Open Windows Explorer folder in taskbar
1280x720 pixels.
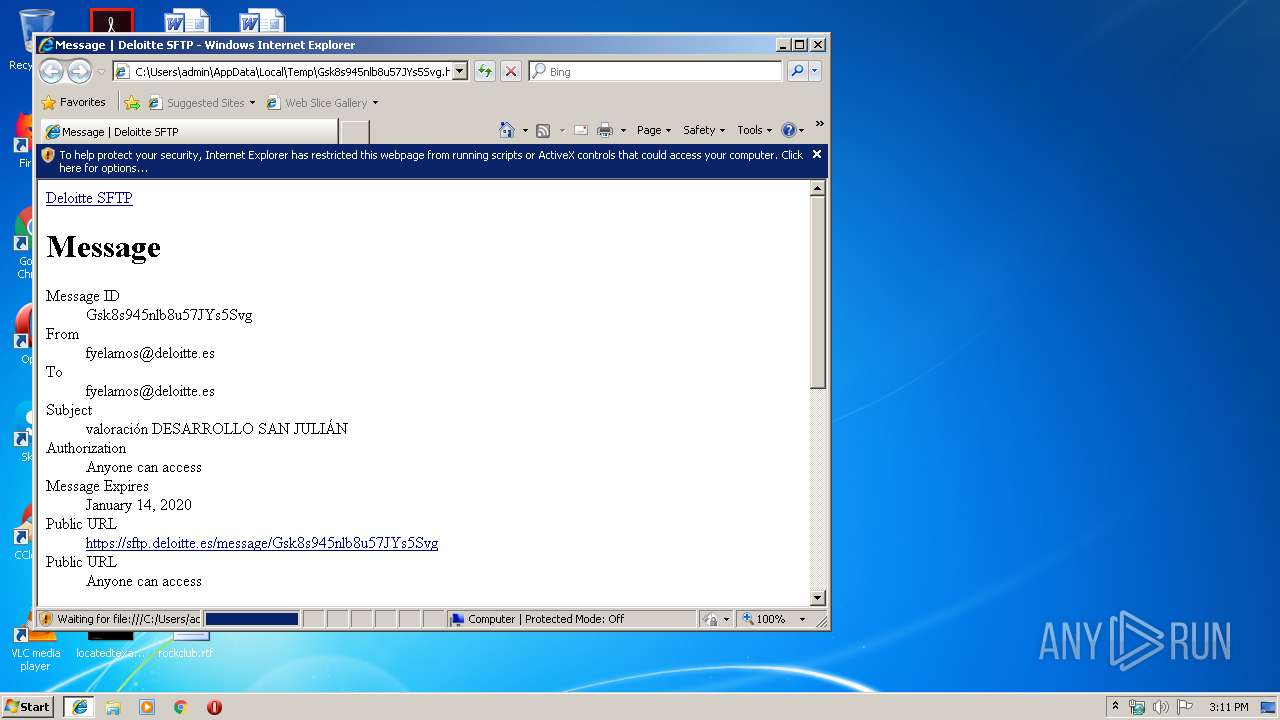pyautogui.click(x=113, y=707)
